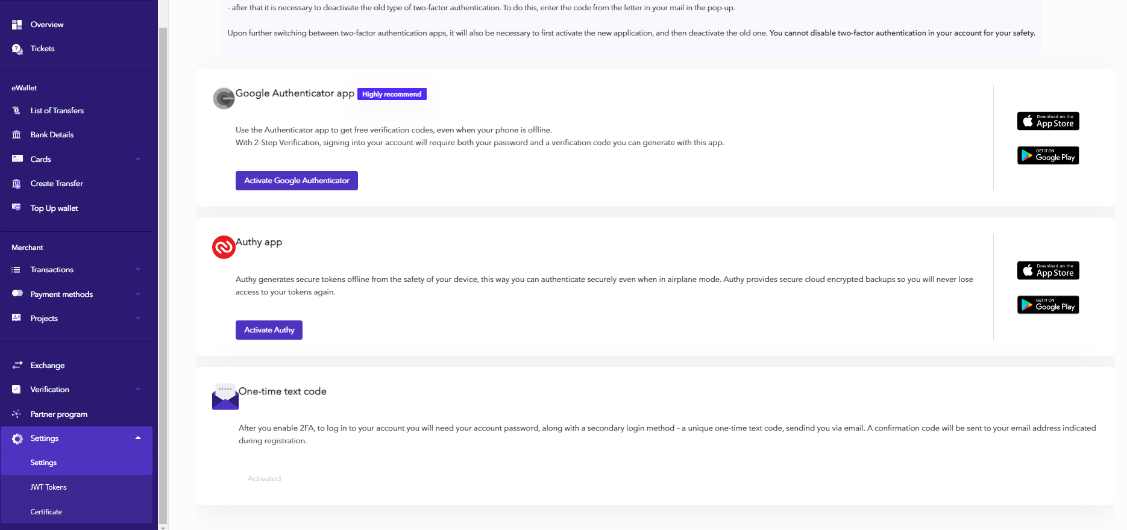Image resolution: width=1127 pixels, height=530 pixels.
Task: Expand the Verification submenu chevron
Action: [x=138, y=389]
